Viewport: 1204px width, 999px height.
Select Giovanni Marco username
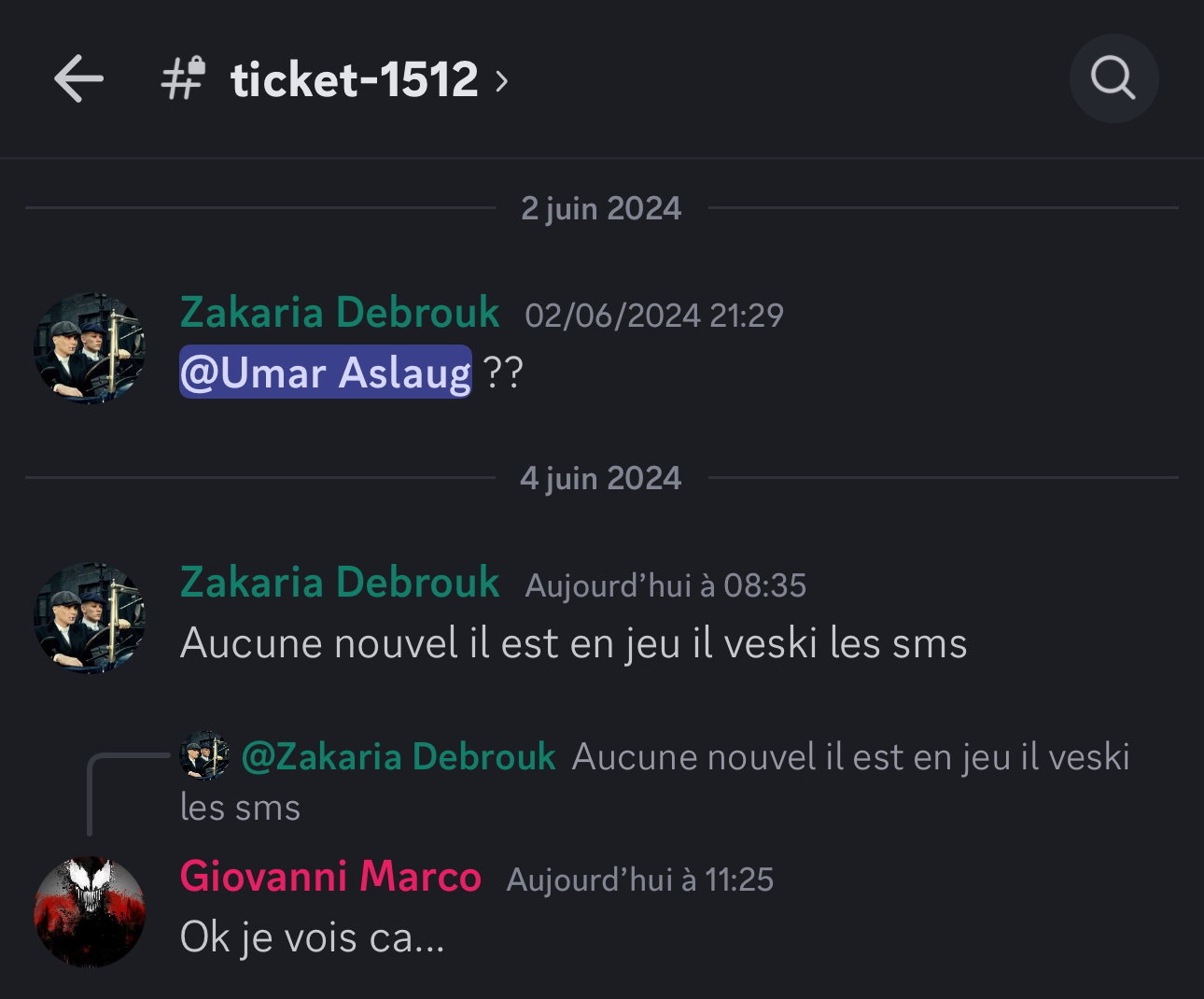click(330, 877)
